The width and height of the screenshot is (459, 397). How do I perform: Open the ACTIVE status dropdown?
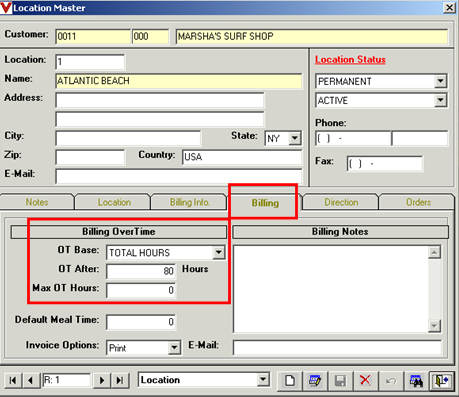click(440, 100)
